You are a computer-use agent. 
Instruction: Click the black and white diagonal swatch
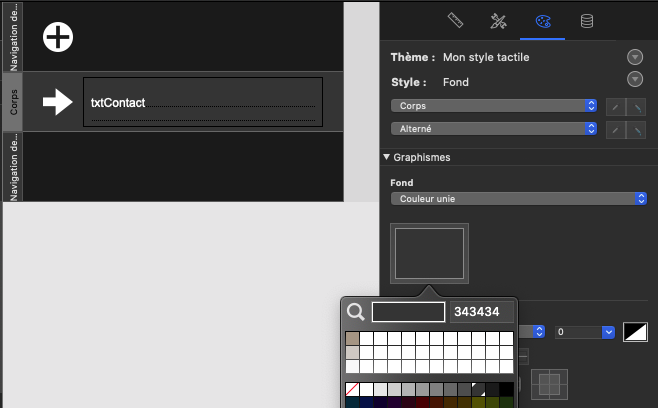coord(634,331)
